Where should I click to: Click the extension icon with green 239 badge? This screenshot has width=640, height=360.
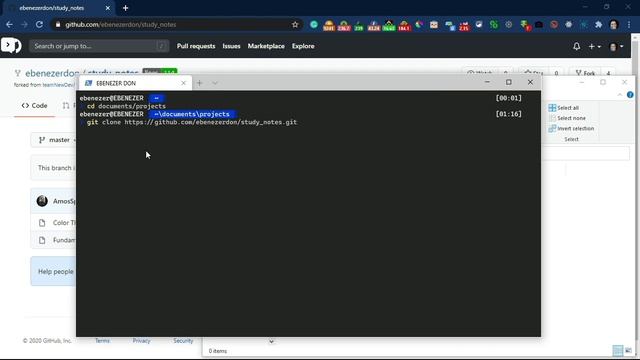(359, 25)
